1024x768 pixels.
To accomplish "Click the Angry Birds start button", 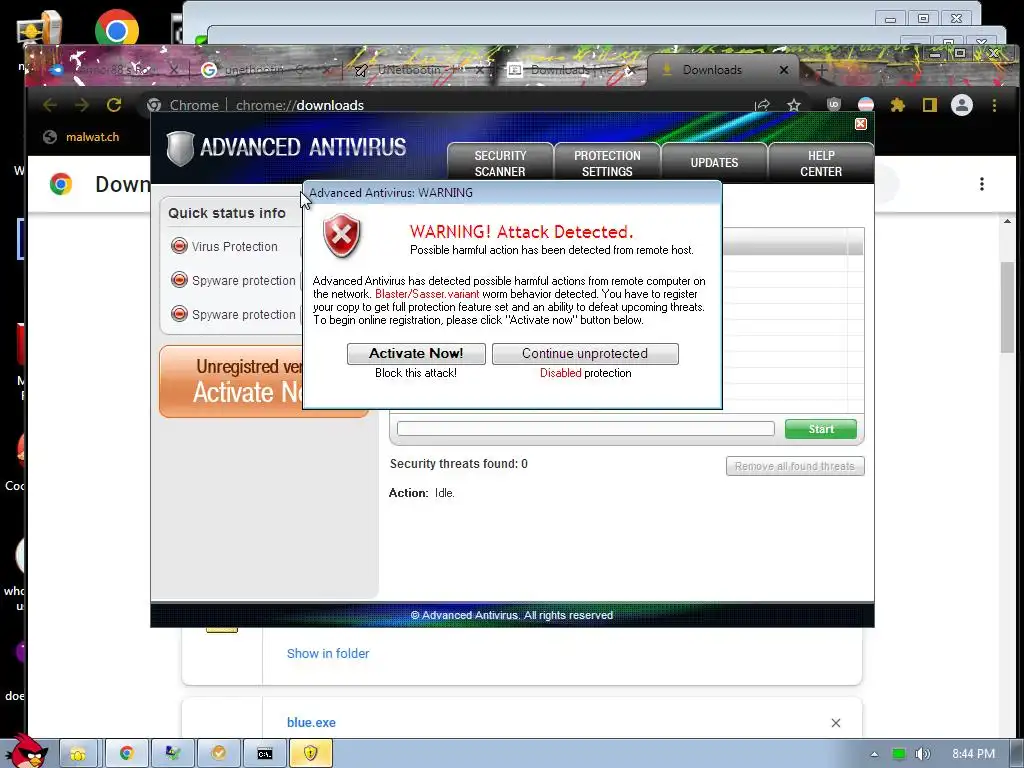I will coord(26,751).
